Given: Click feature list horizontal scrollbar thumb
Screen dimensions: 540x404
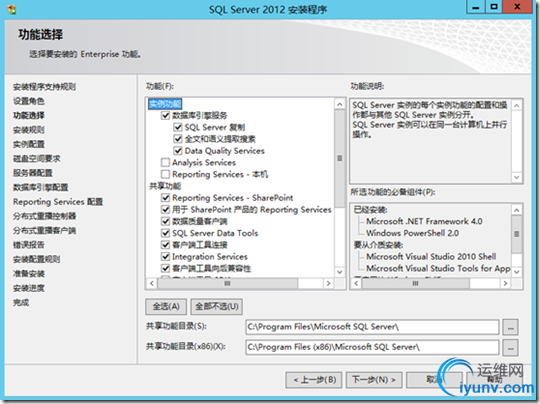Looking at the screenshot, I should click(x=227, y=283).
